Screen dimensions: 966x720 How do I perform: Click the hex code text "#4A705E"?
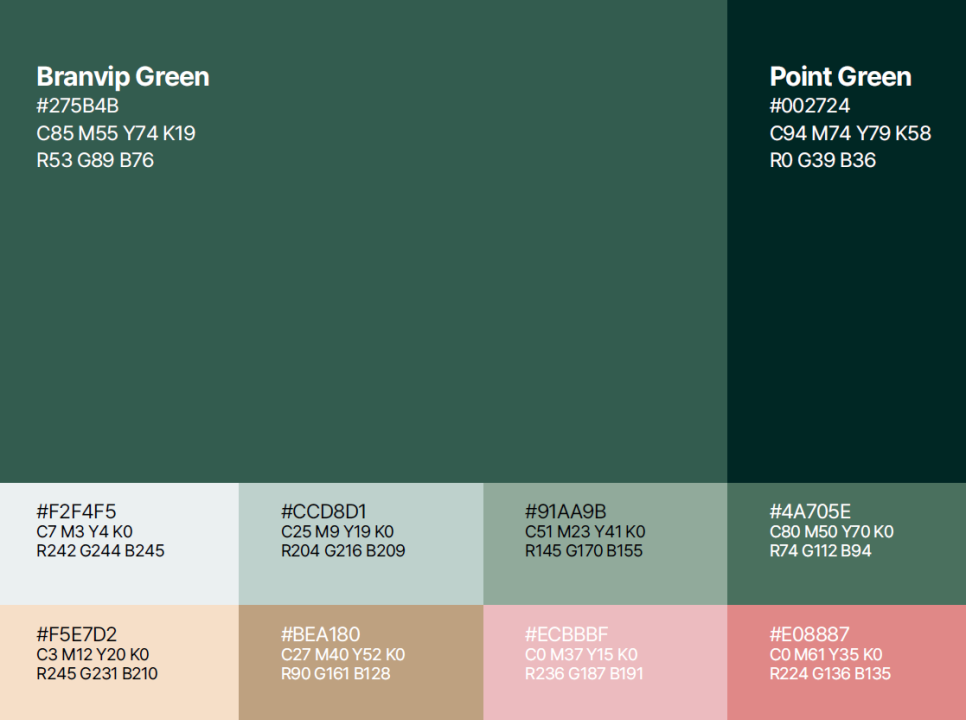point(810,511)
